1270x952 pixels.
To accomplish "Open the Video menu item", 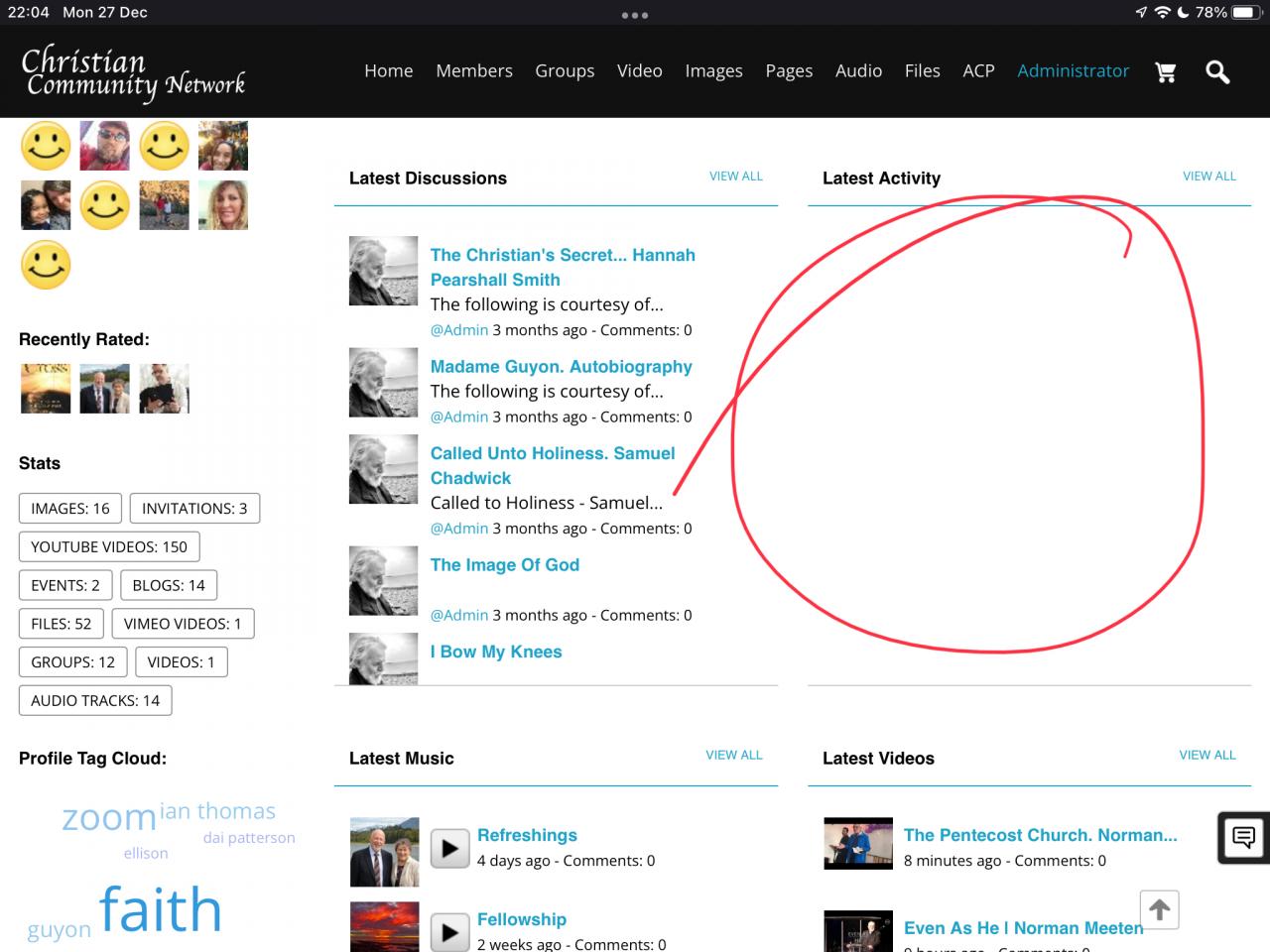I will pyautogui.click(x=640, y=70).
